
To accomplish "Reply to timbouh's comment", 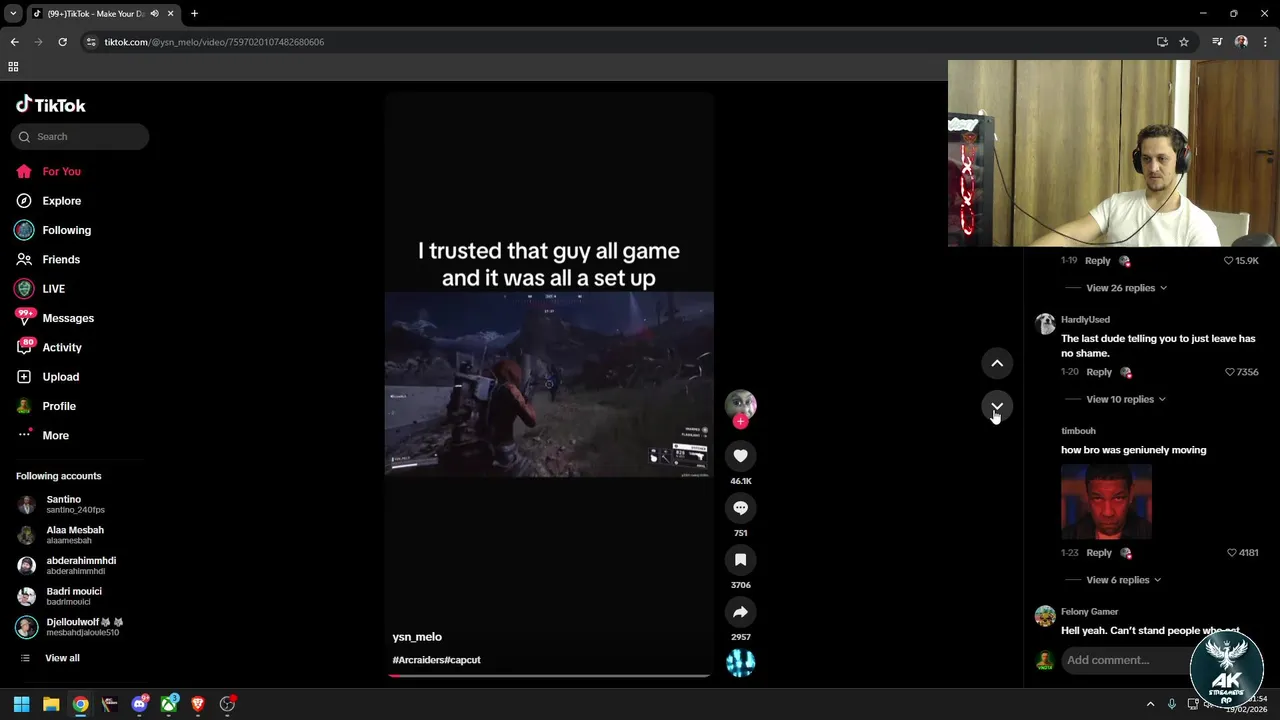I will click(1099, 553).
